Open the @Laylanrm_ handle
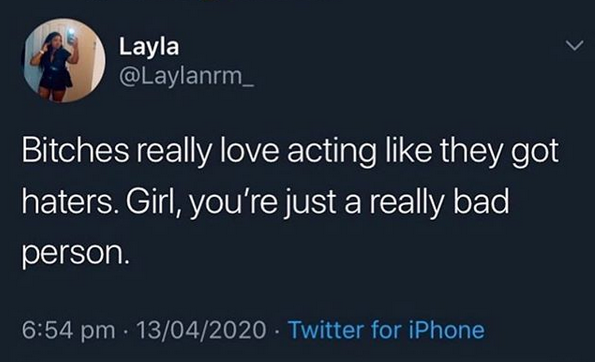Viewport: 595px width, 362px height. click(186, 76)
